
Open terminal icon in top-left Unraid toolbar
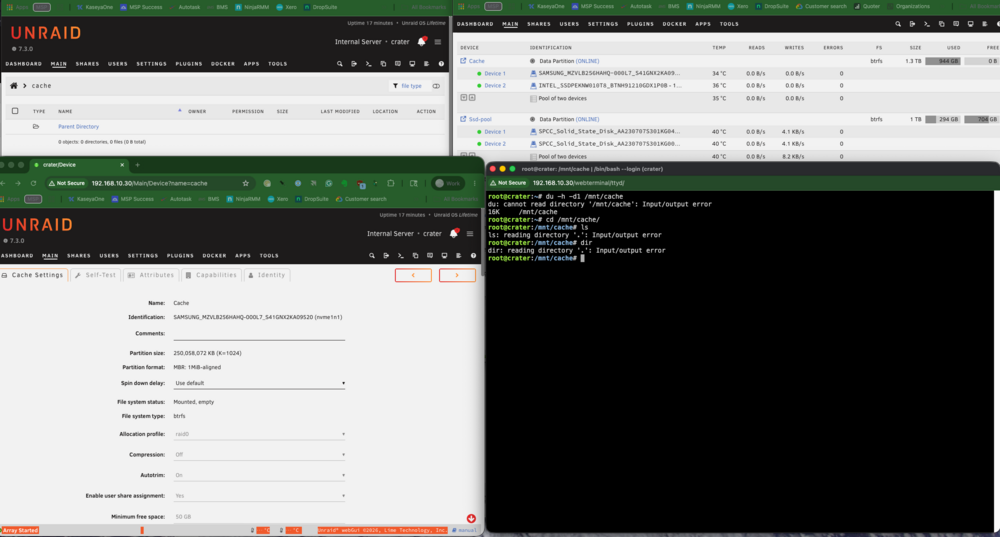[369, 64]
